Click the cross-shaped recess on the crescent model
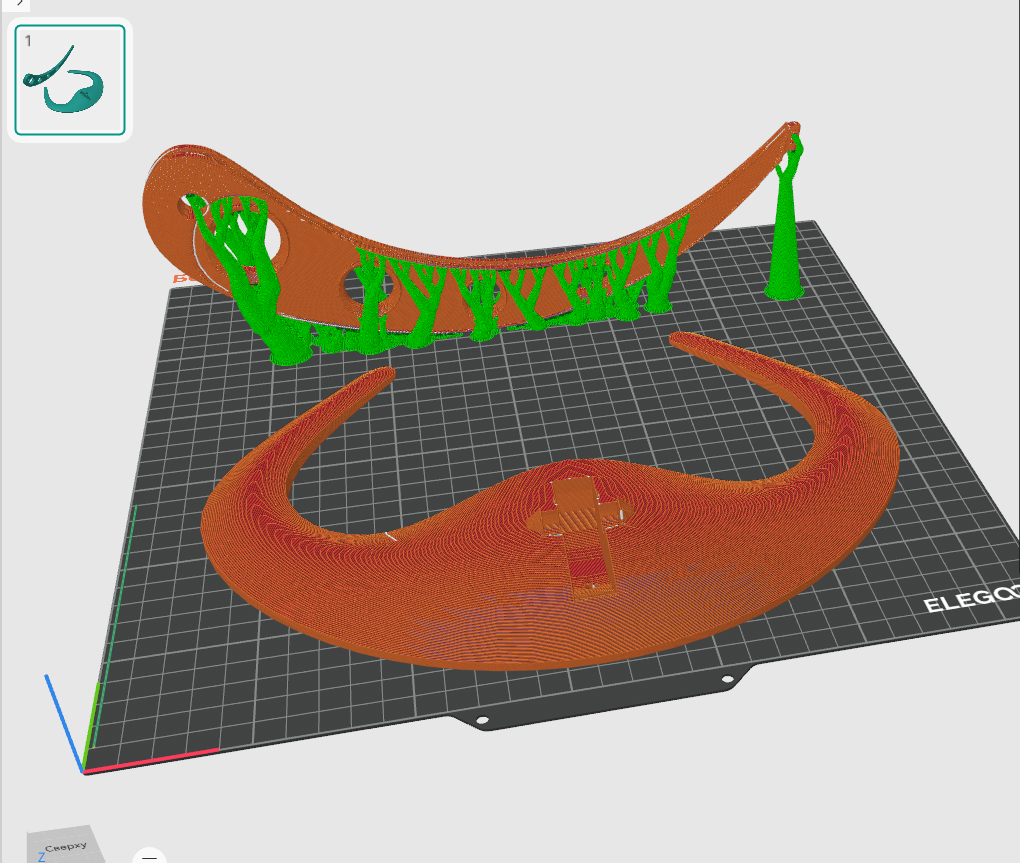The width and height of the screenshot is (1020, 863). click(581, 533)
